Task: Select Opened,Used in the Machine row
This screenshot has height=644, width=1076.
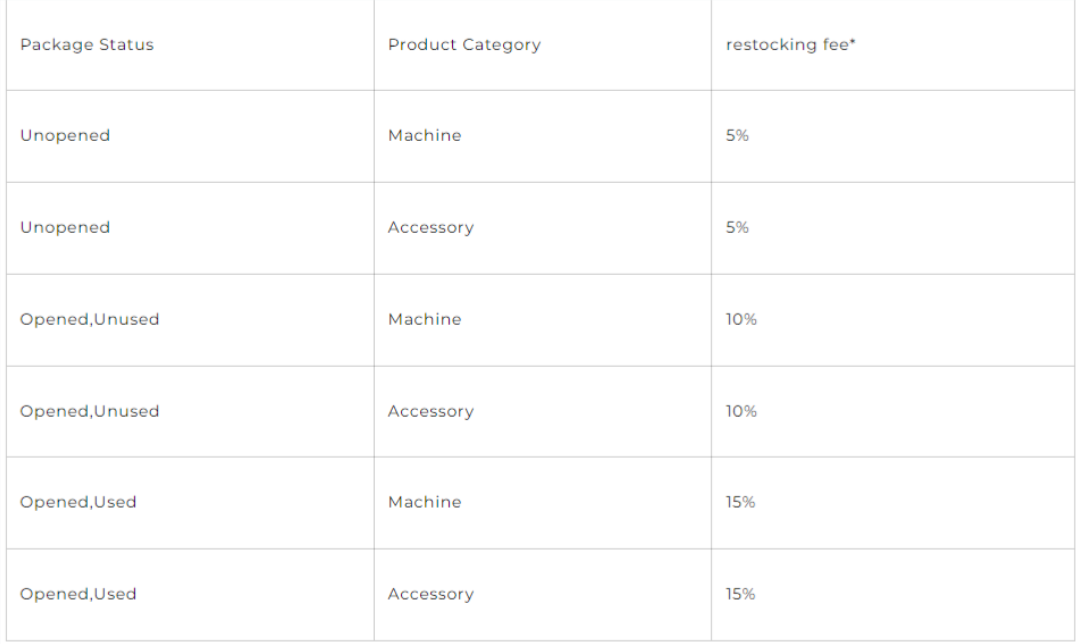Action: tap(79, 502)
